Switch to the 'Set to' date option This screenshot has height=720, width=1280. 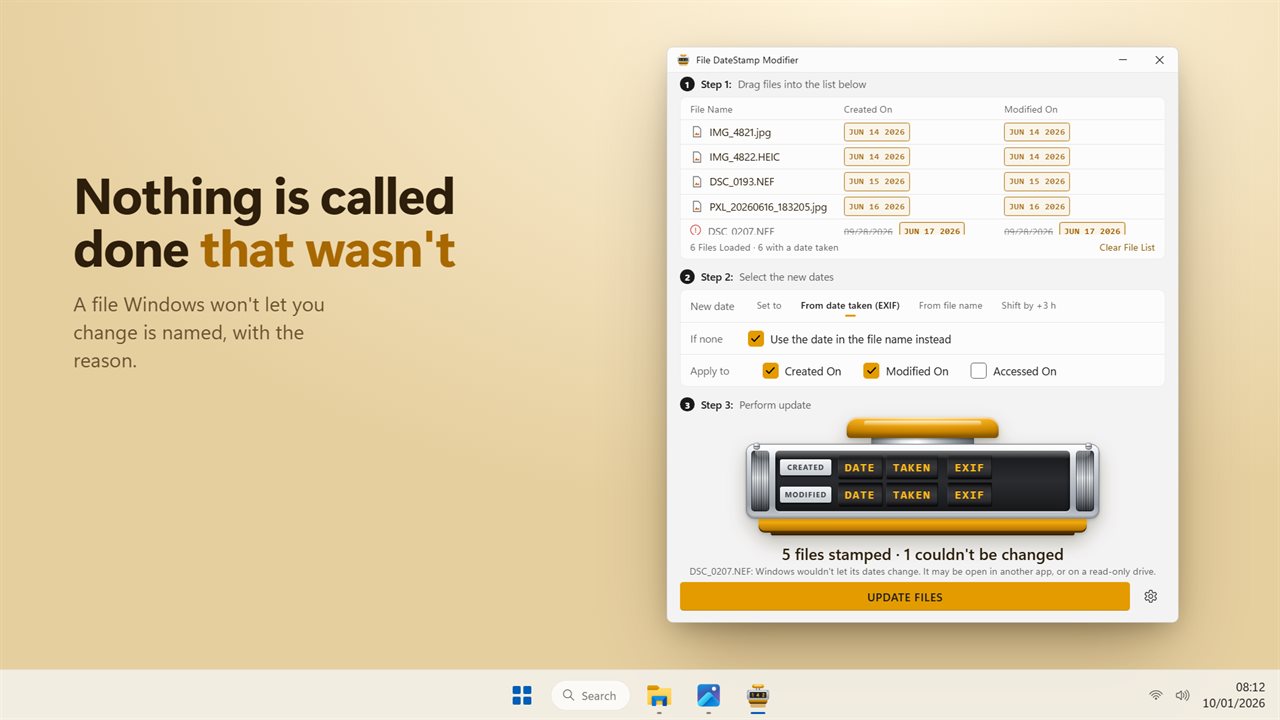click(769, 306)
